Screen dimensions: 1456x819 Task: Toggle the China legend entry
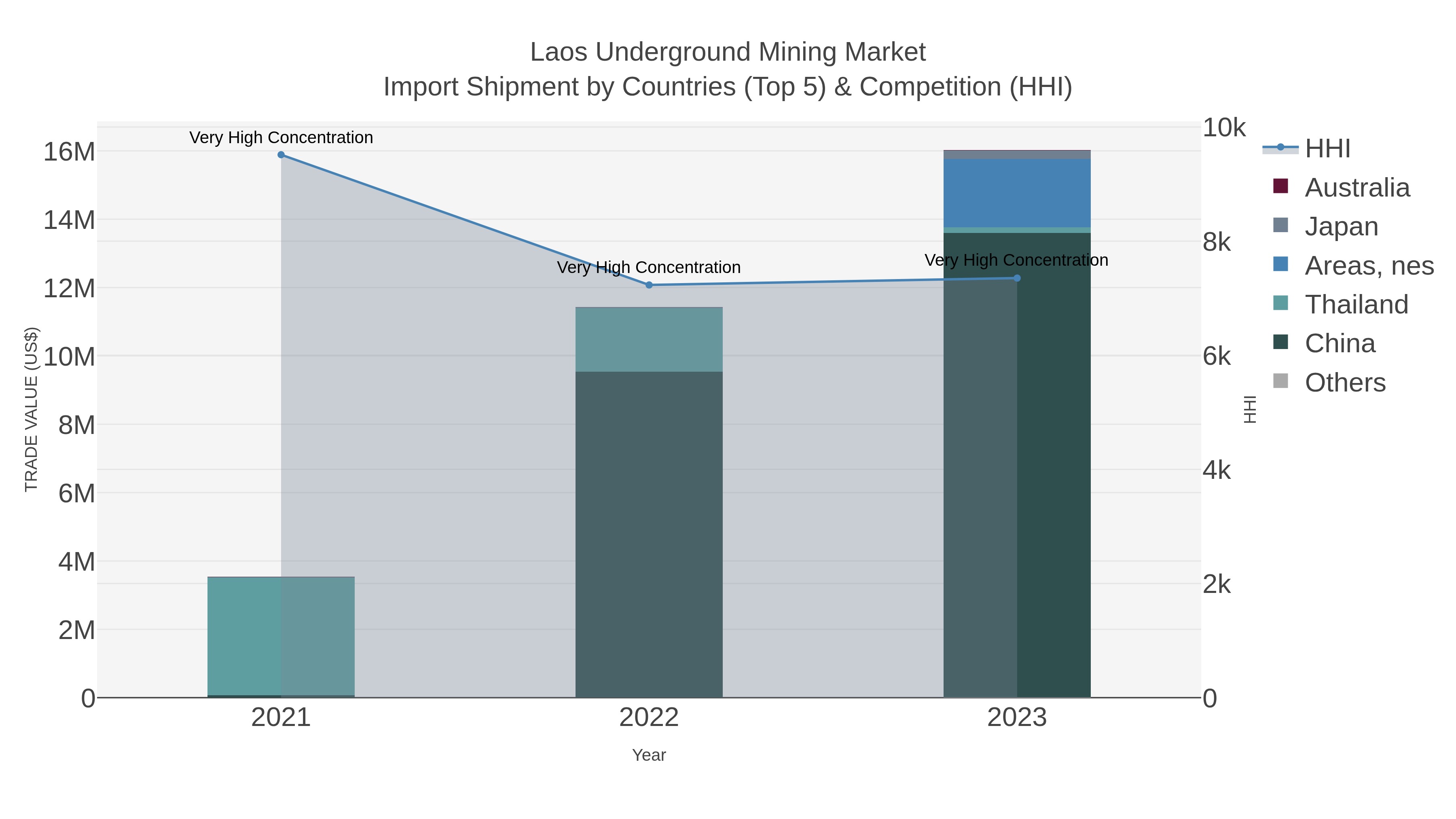pos(1324,343)
